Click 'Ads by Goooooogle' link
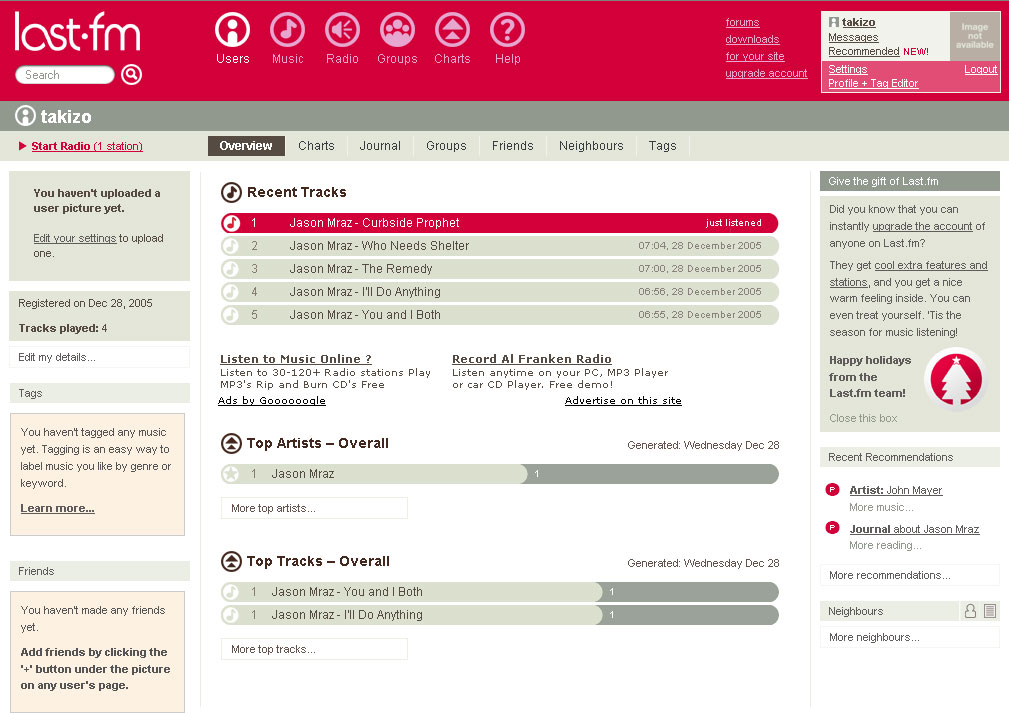 [x=272, y=400]
